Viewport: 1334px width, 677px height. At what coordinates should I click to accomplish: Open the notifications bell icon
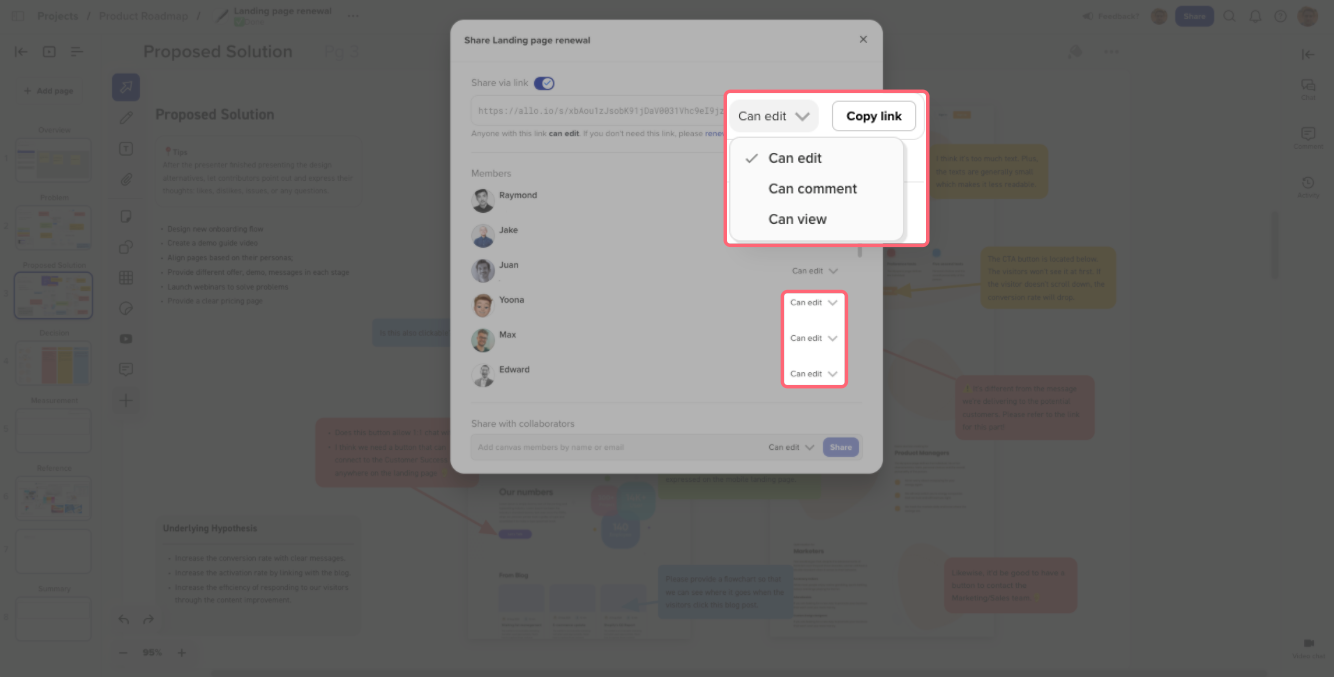coord(1255,16)
